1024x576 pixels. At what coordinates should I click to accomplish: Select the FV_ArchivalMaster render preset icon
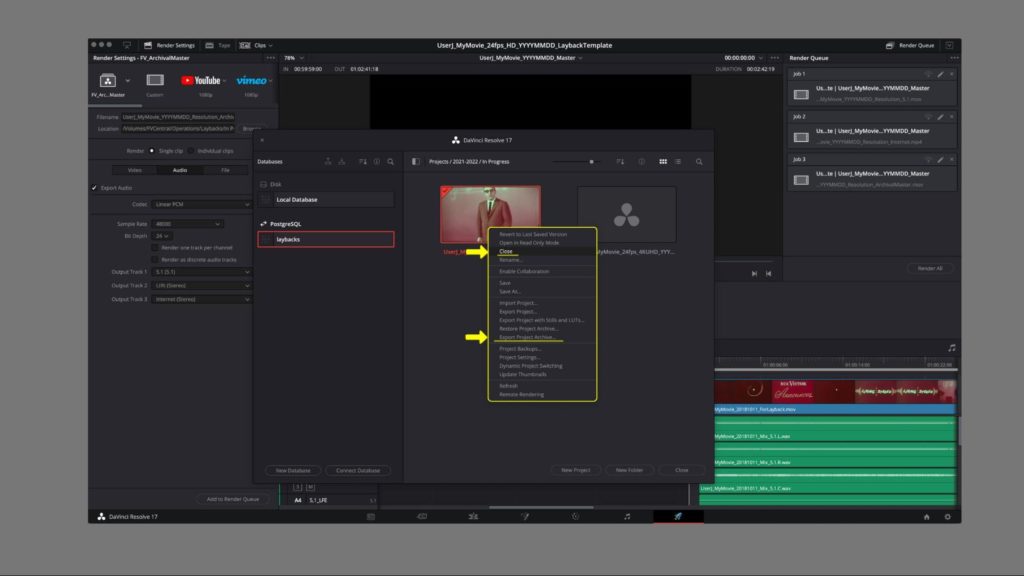[x=108, y=80]
